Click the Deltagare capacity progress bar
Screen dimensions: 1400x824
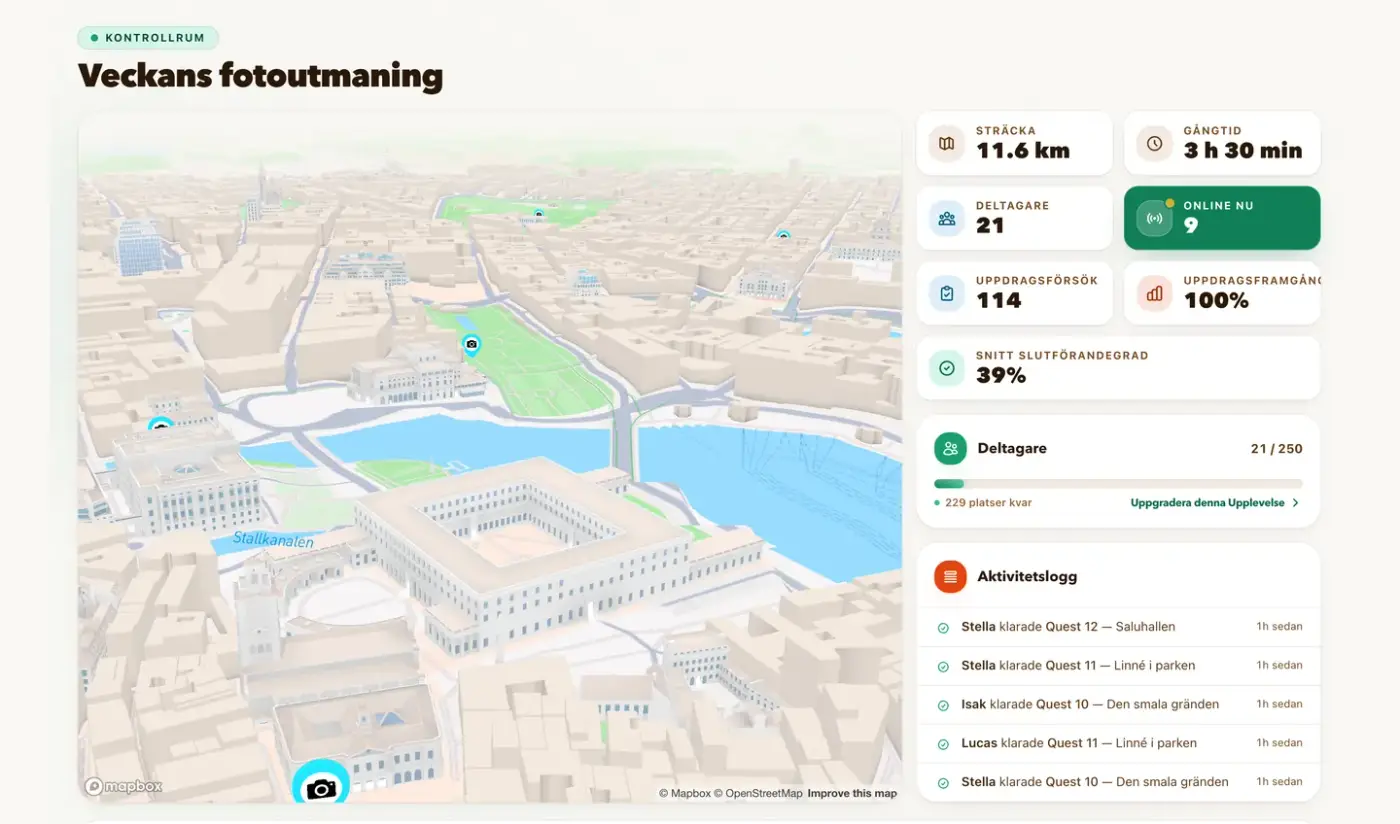pyautogui.click(x=1118, y=484)
